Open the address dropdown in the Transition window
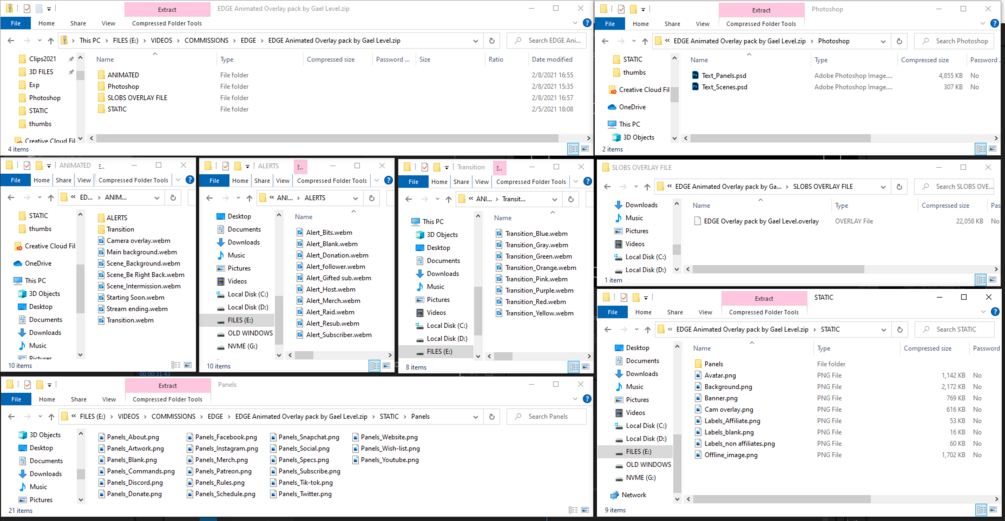 click(x=554, y=199)
